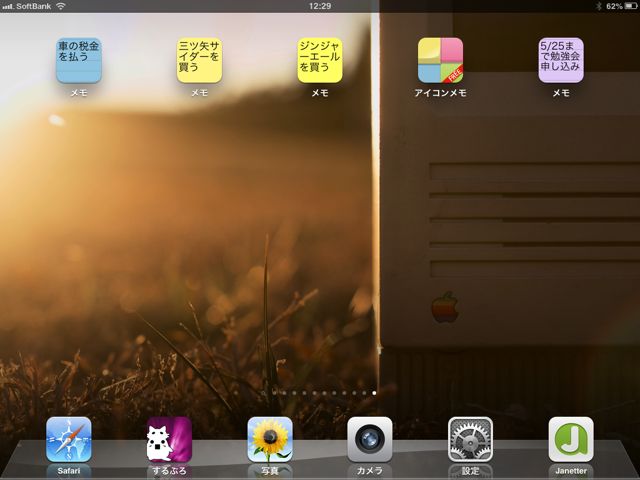Tap the last highlighted page indicator dot
Screen dimensions: 640x480
374,393
